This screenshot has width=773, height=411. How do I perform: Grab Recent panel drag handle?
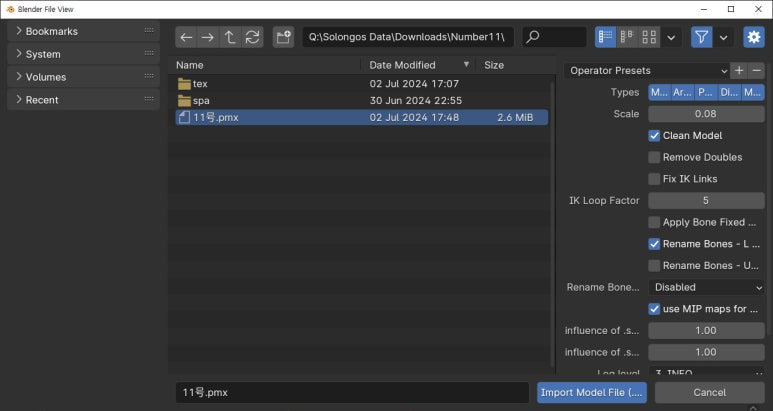coord(149,99)
